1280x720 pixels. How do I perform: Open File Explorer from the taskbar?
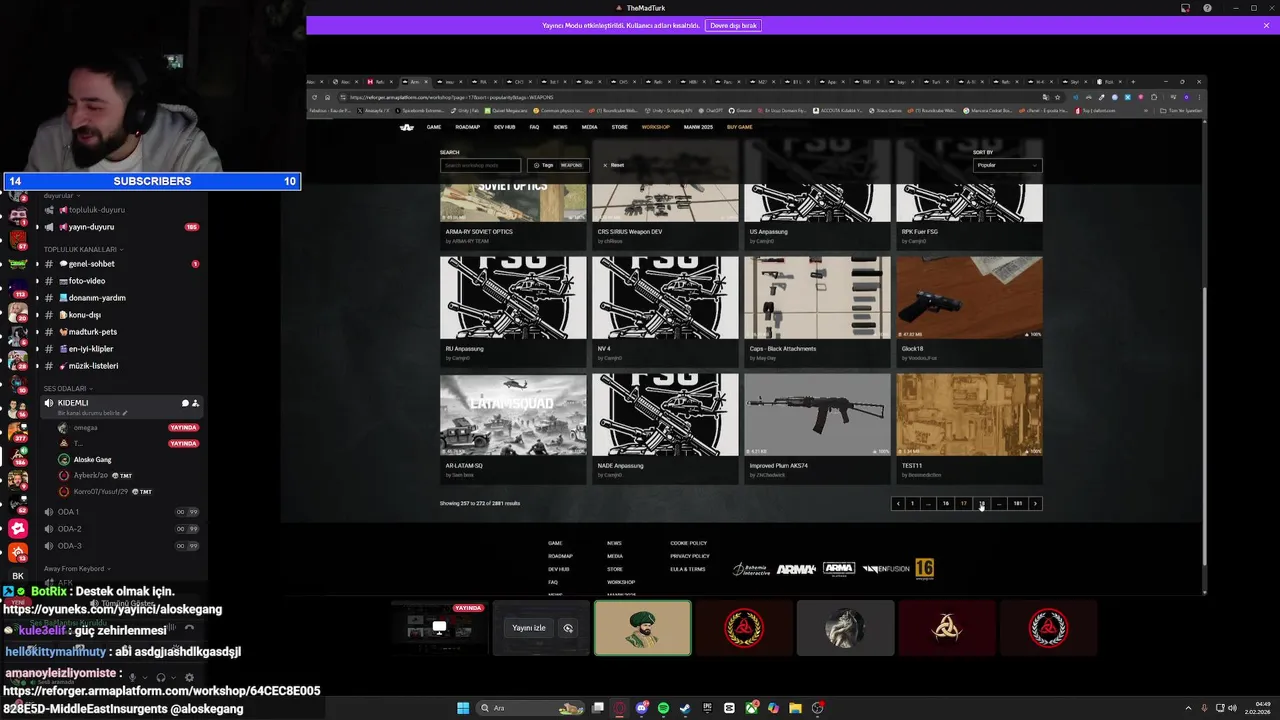click(795, 708)
